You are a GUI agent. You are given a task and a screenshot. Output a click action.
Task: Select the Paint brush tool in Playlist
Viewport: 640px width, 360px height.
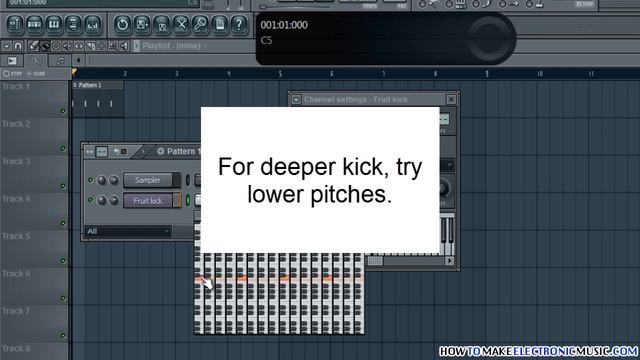[45, 46]
